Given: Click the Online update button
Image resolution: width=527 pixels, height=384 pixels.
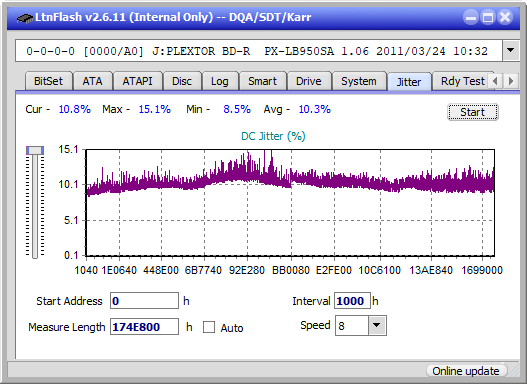Looking at the screenshot, I should point(466,371).
